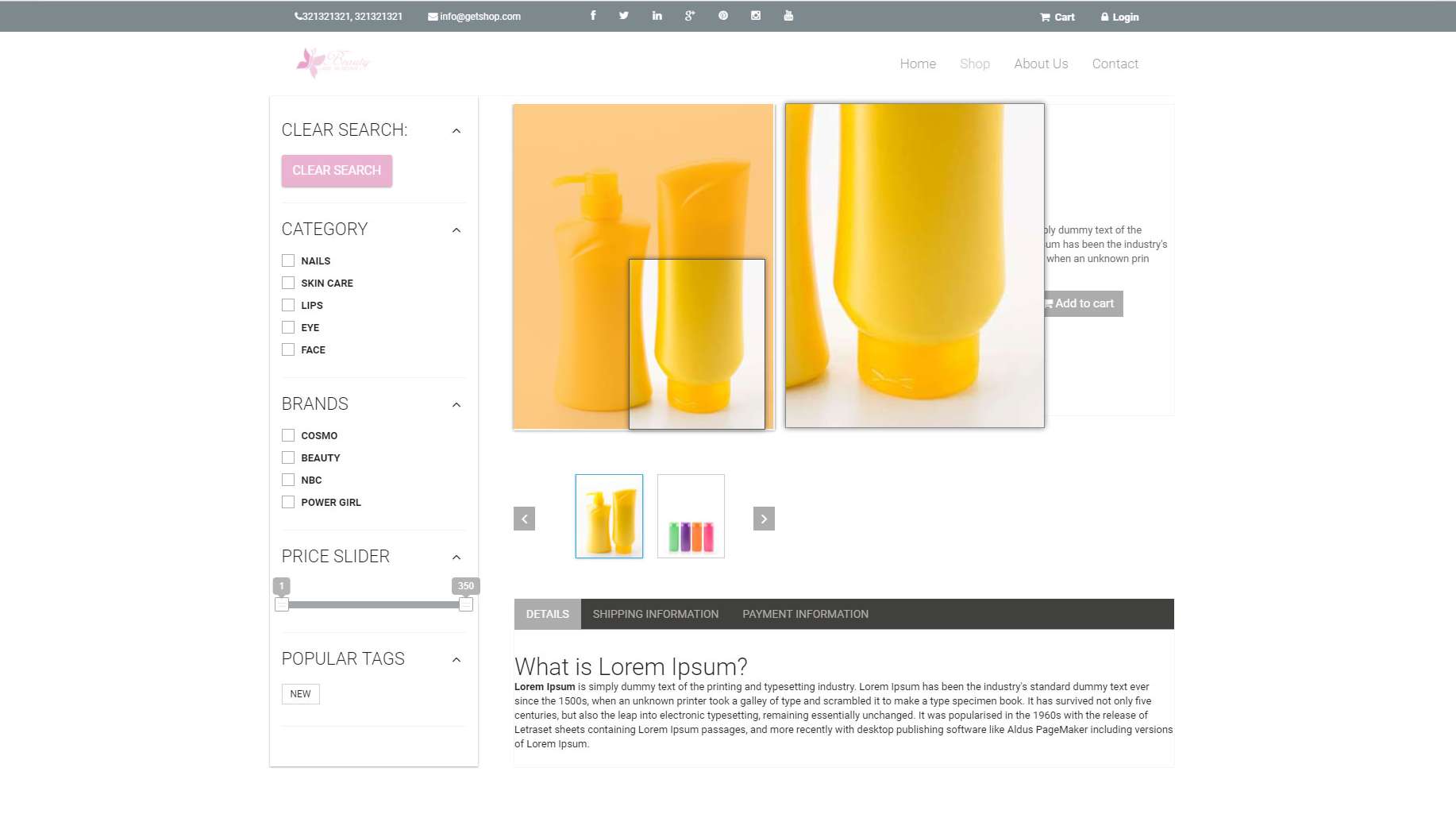This screenshot has width=1456, height=818.
Task: Tick the Cosmo brand checkbox
Action: point(288,435)
